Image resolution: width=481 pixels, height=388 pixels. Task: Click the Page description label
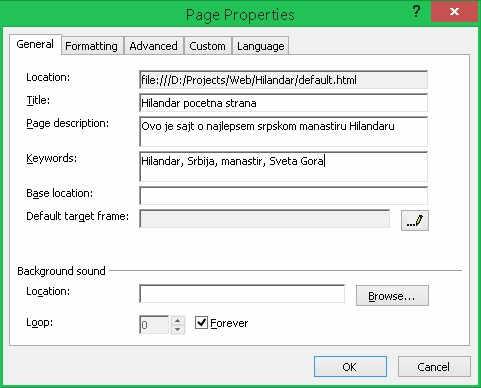[67, 123]
